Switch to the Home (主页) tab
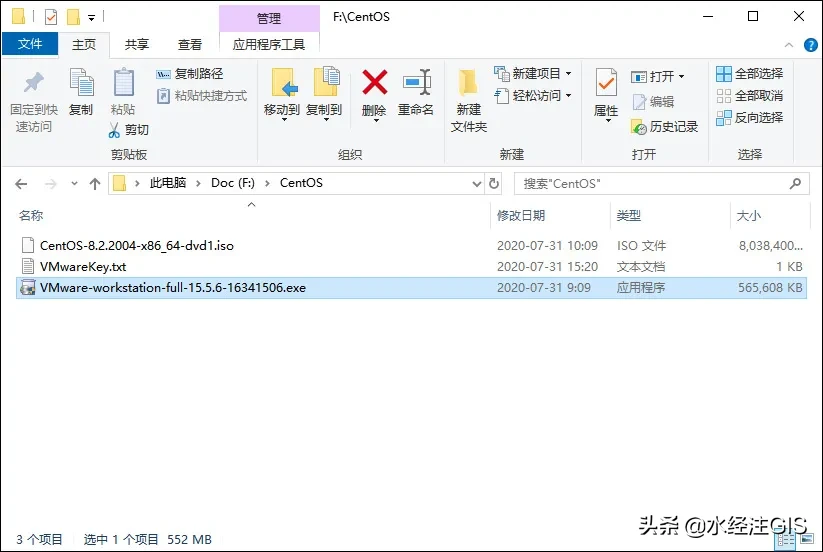This screenshot has height=552, width=823. (x=84, y=45)
